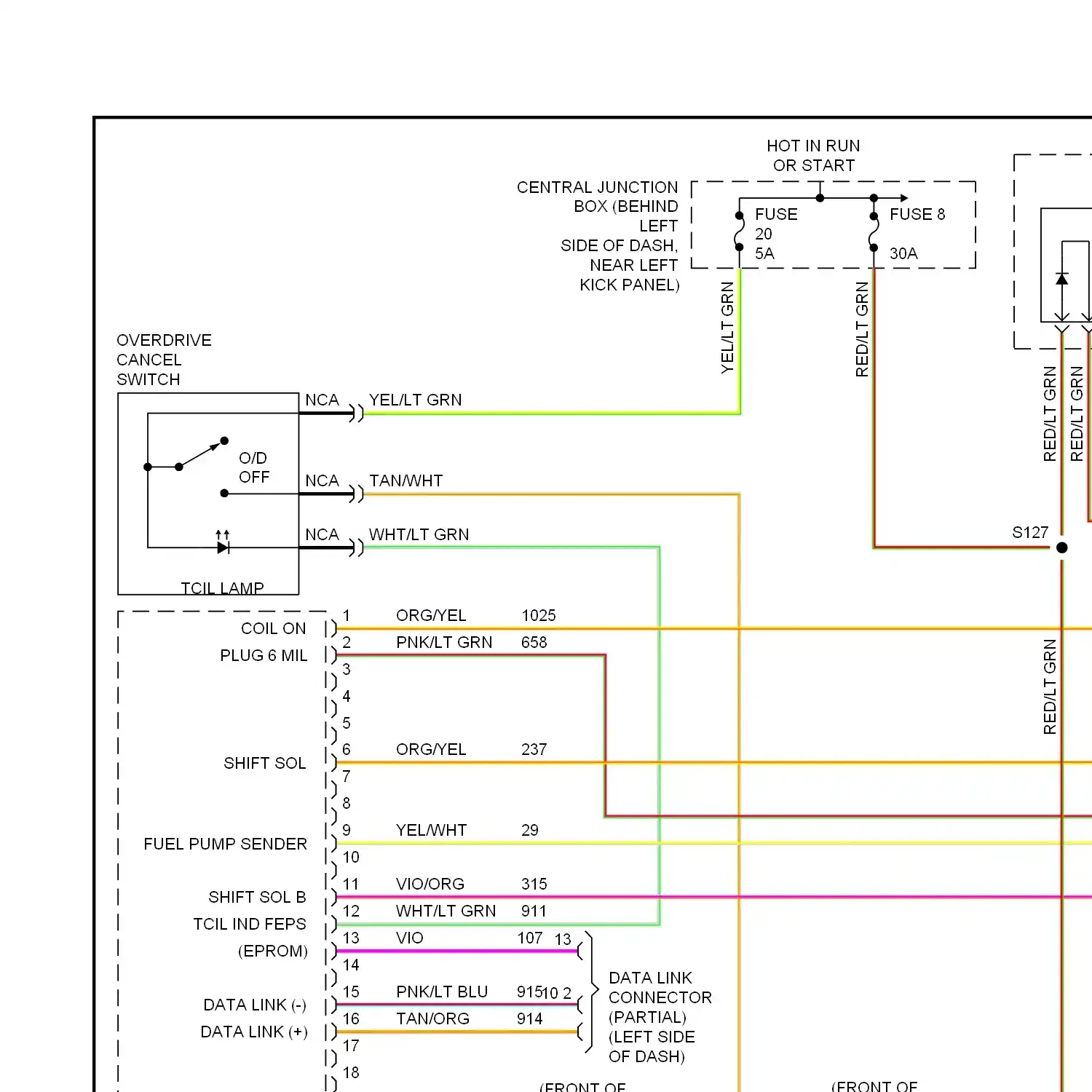Click "WHT/LT GRN" label beside the lamp NCA
The width and height of the screenshot is (1092, 1092).
[x=419, y=534]
